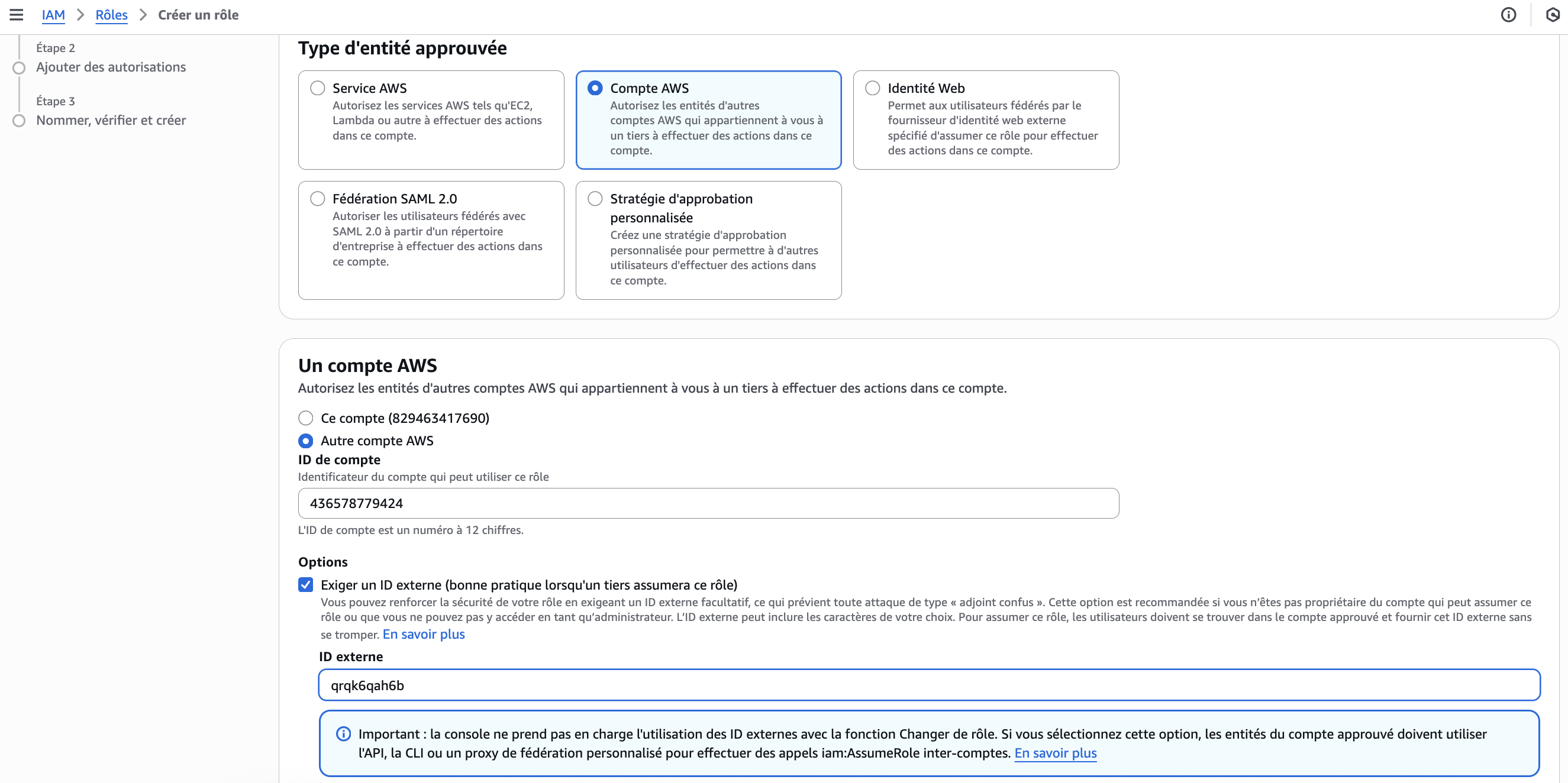
Task: Click the info icon in Important notice
Action: [343, 734]
